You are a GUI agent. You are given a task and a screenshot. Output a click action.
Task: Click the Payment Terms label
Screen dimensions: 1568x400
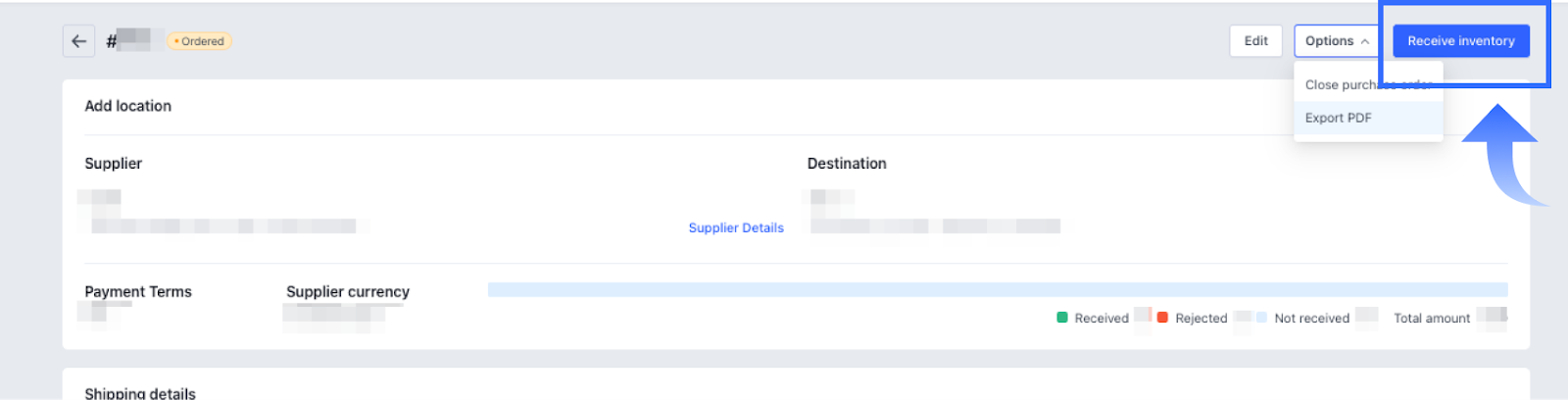(x=138, y=292)
